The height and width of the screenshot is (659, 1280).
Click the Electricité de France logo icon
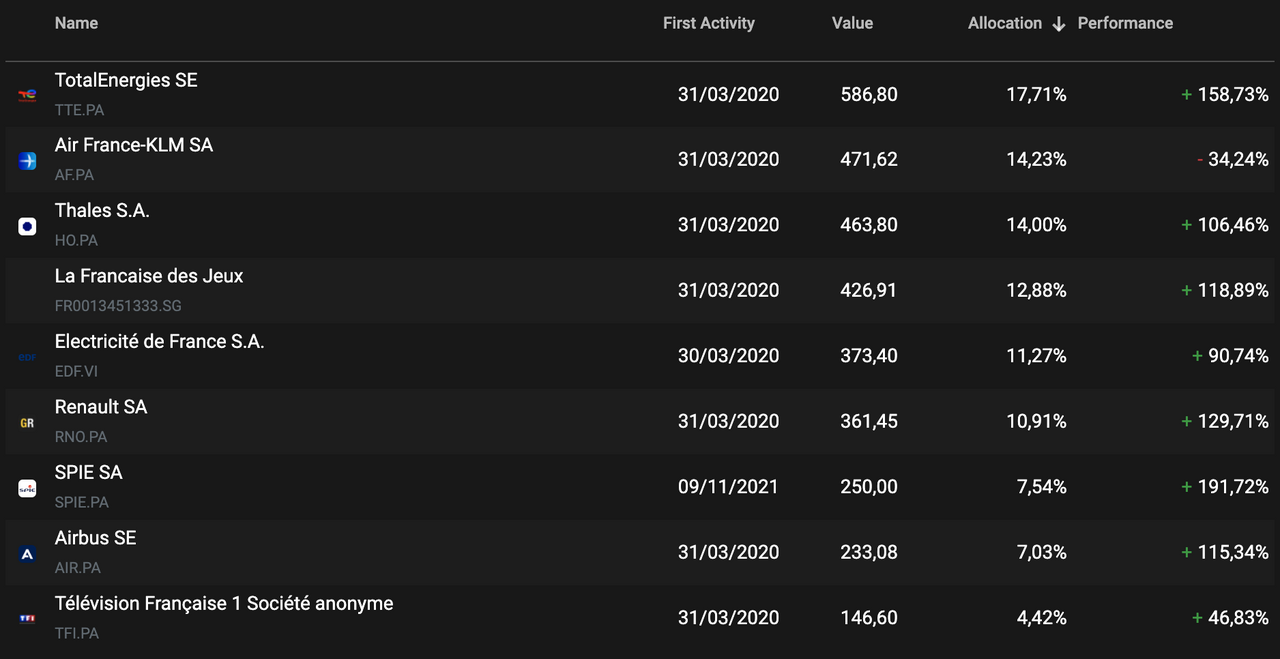click(x=27, y=357)
